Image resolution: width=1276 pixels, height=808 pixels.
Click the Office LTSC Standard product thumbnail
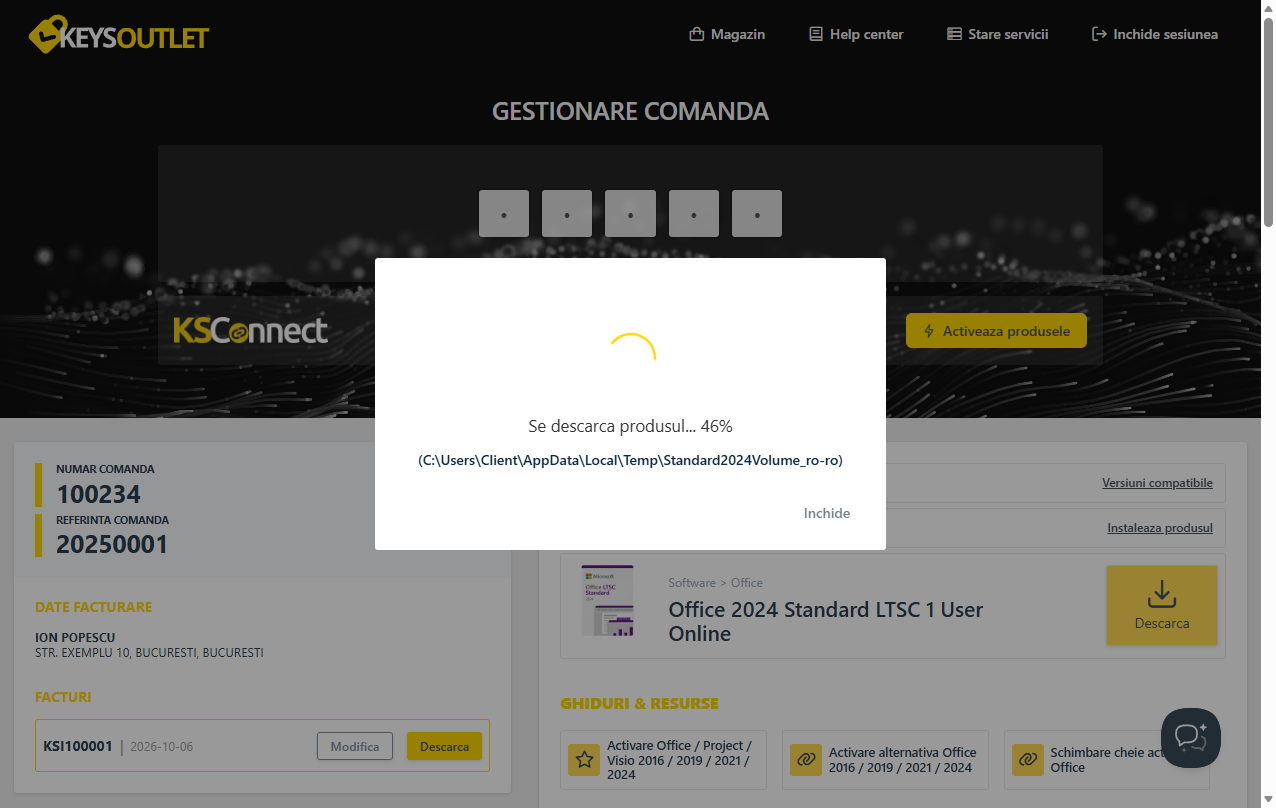pyautogui.click(x=608, y=602)
